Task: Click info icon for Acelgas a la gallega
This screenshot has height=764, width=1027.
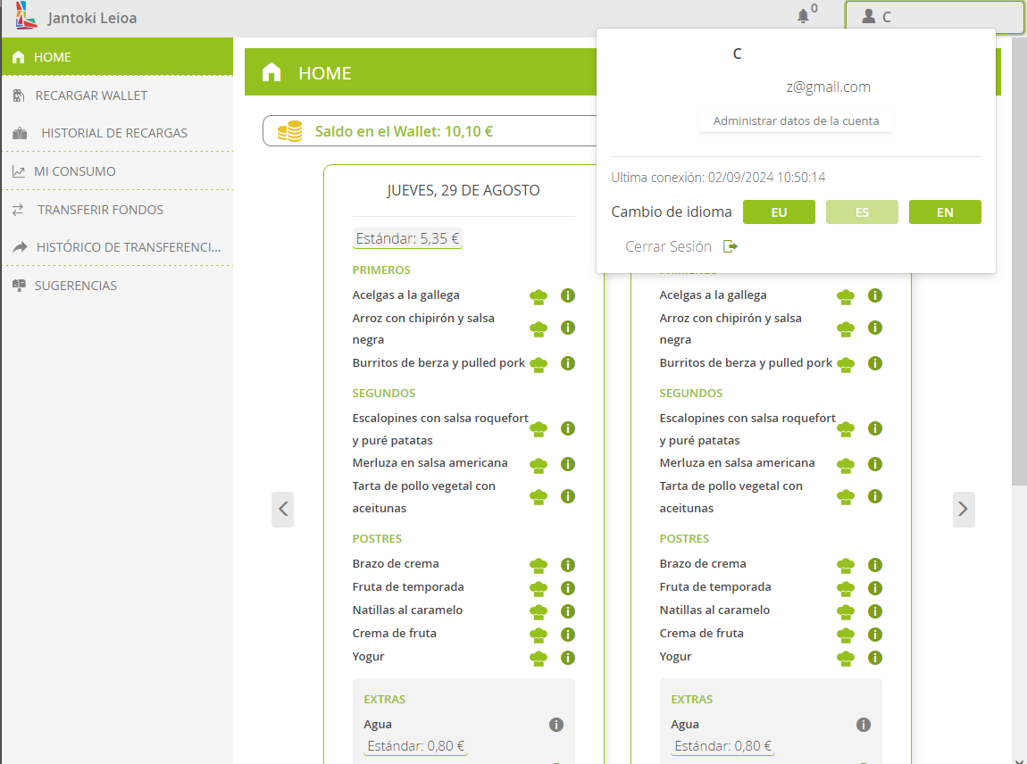Action: point(568,296)
